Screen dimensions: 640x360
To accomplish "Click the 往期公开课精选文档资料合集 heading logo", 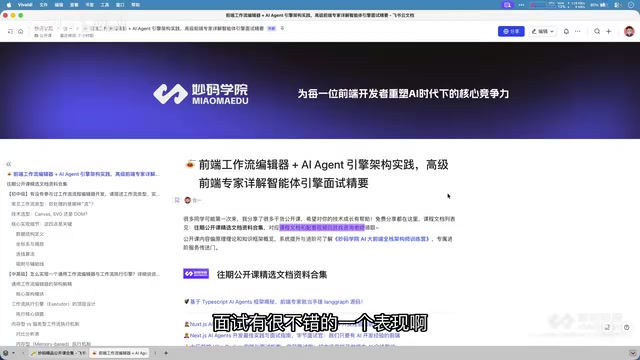I will (196, 274).
